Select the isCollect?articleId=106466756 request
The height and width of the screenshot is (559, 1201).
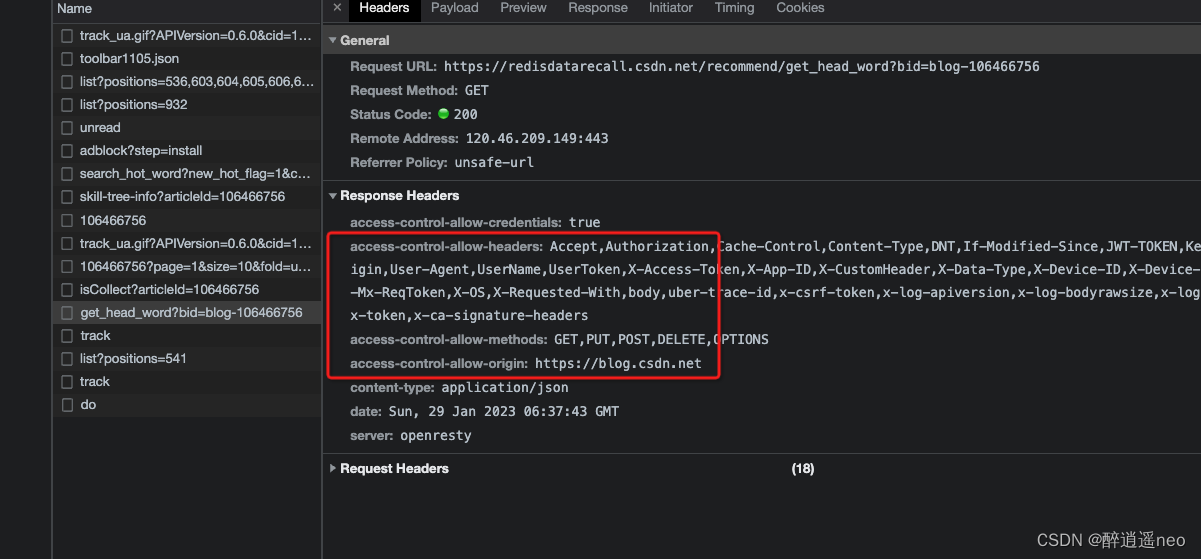[x=169, y=290]
